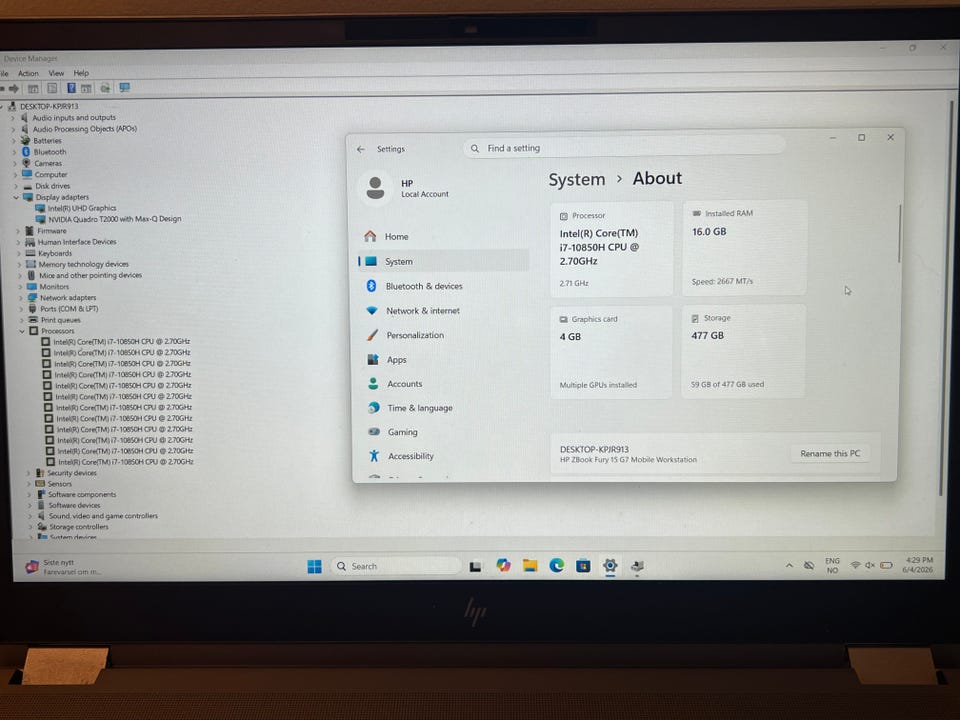Open Microsoft Store from the taskbar

coord(583,566)
